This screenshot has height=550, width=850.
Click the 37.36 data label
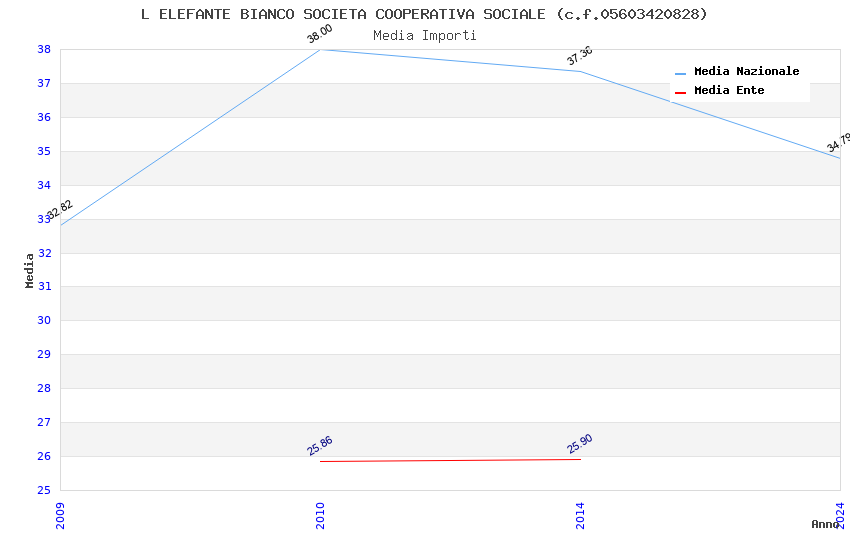[x=579, y=56]
